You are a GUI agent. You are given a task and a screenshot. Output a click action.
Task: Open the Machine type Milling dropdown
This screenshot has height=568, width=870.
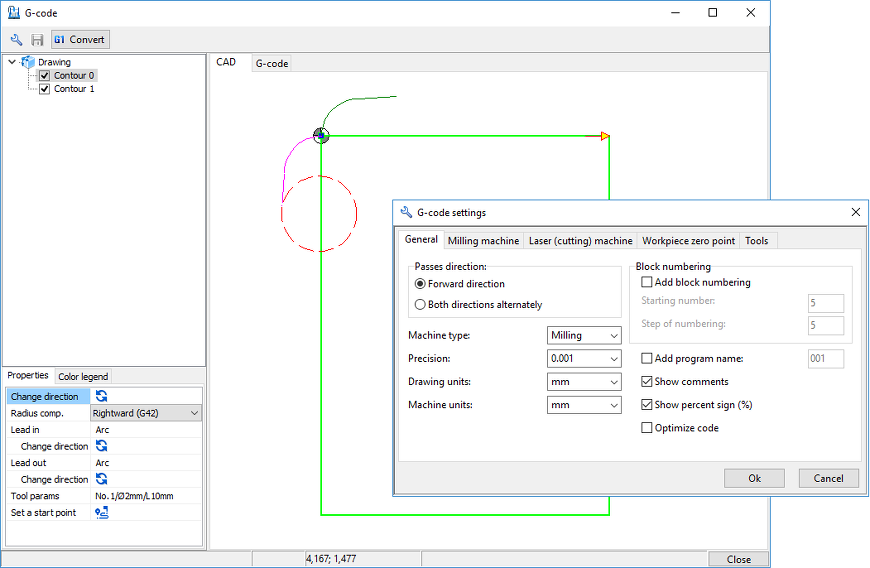click(584, 336)
